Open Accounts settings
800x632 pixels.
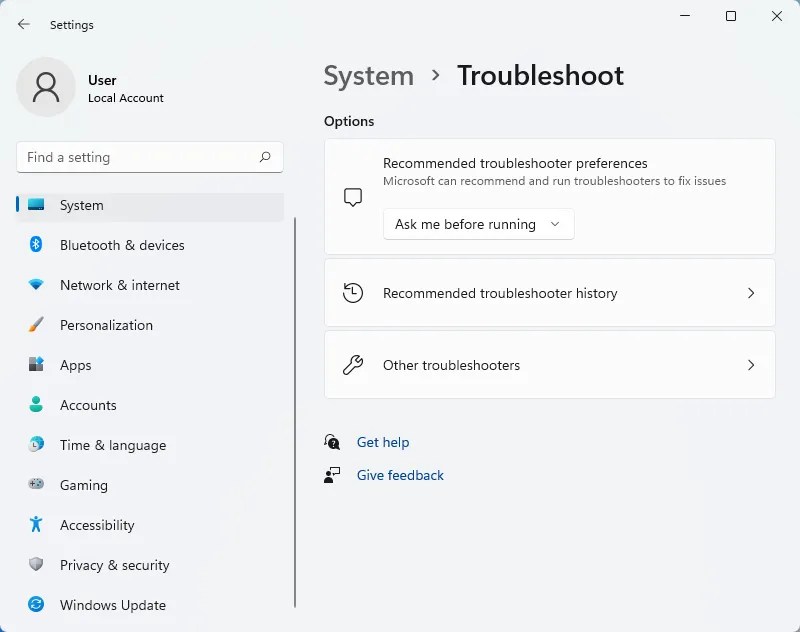point(87,405)
